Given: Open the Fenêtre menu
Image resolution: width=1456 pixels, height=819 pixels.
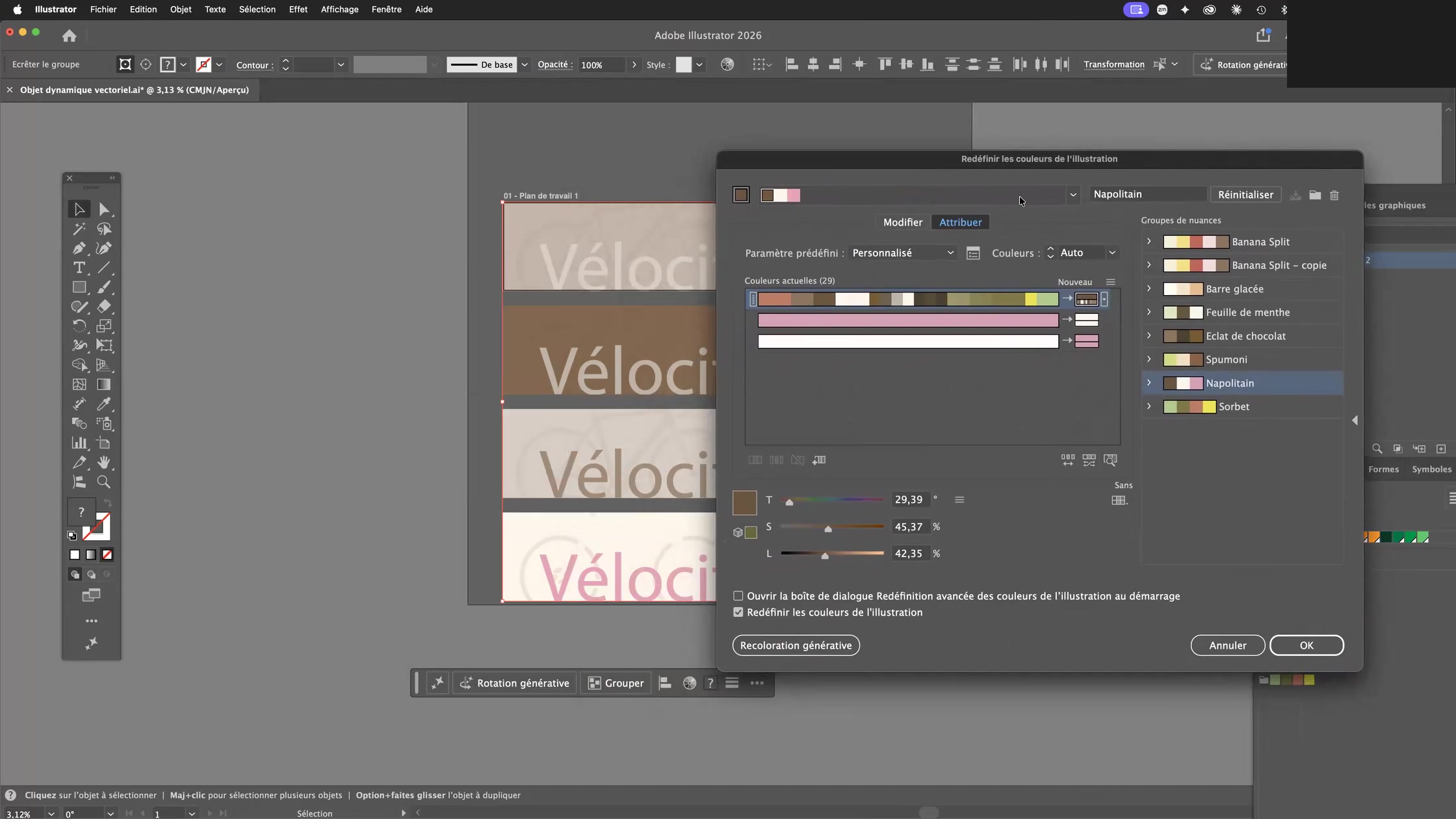Looking at the screenshot, I should tap(386, 9).
